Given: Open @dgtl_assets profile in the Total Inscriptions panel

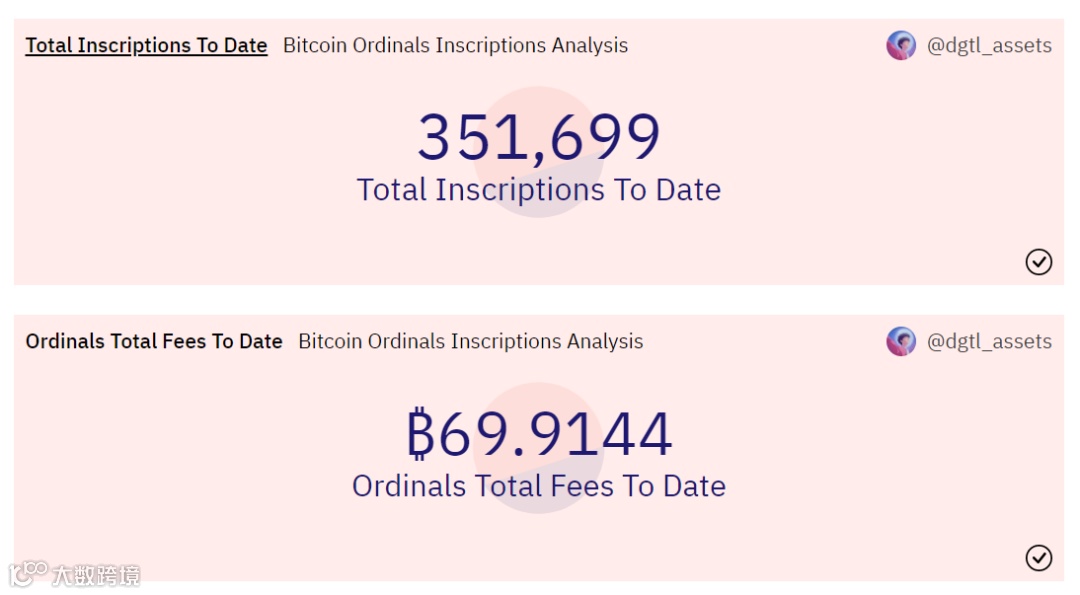Looking at the screenshot, I should point(989,45).
